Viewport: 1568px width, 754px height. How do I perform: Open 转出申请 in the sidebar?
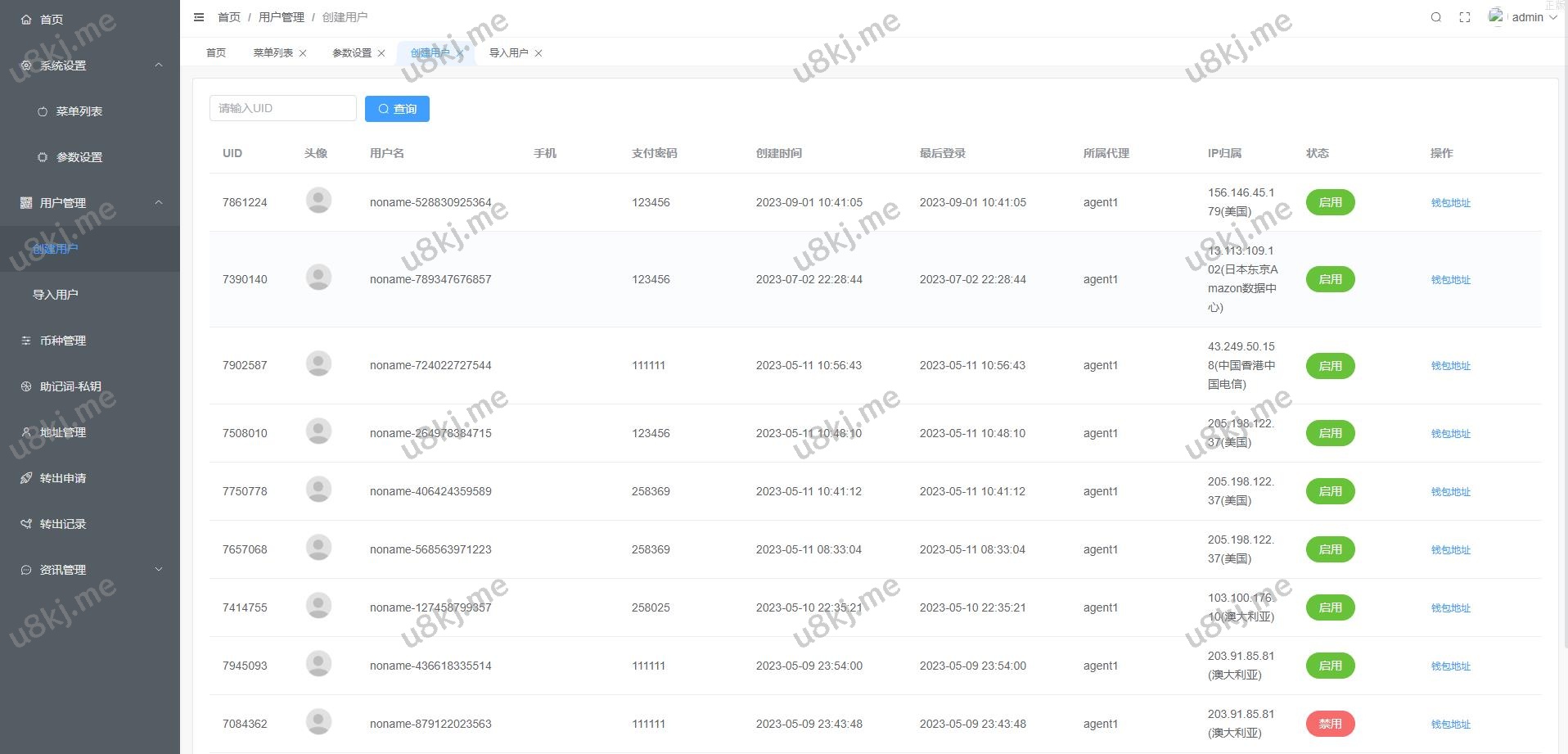point(63,478)
